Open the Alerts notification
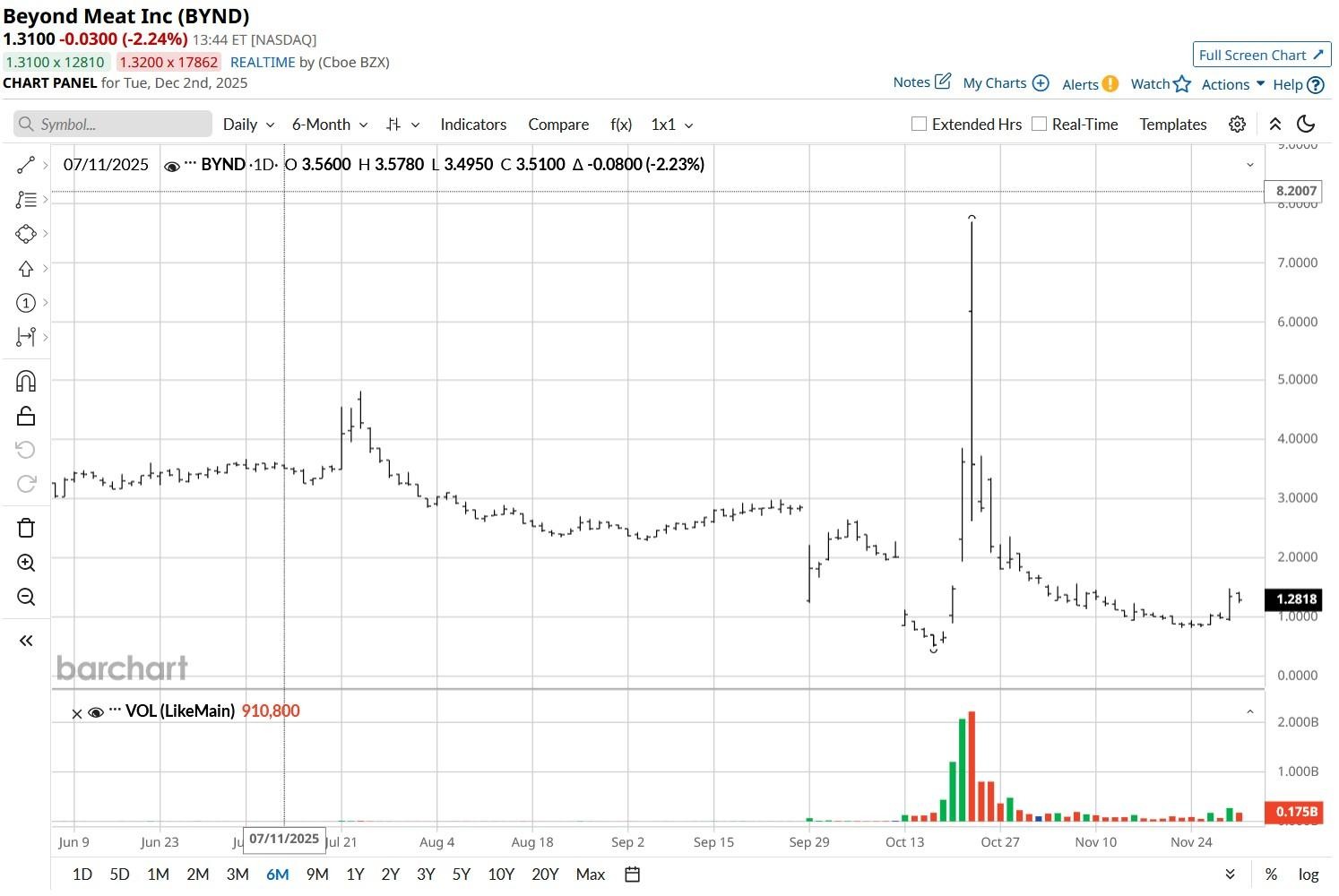This screenshot has height=896, width=1339. tap(1090, 84)
